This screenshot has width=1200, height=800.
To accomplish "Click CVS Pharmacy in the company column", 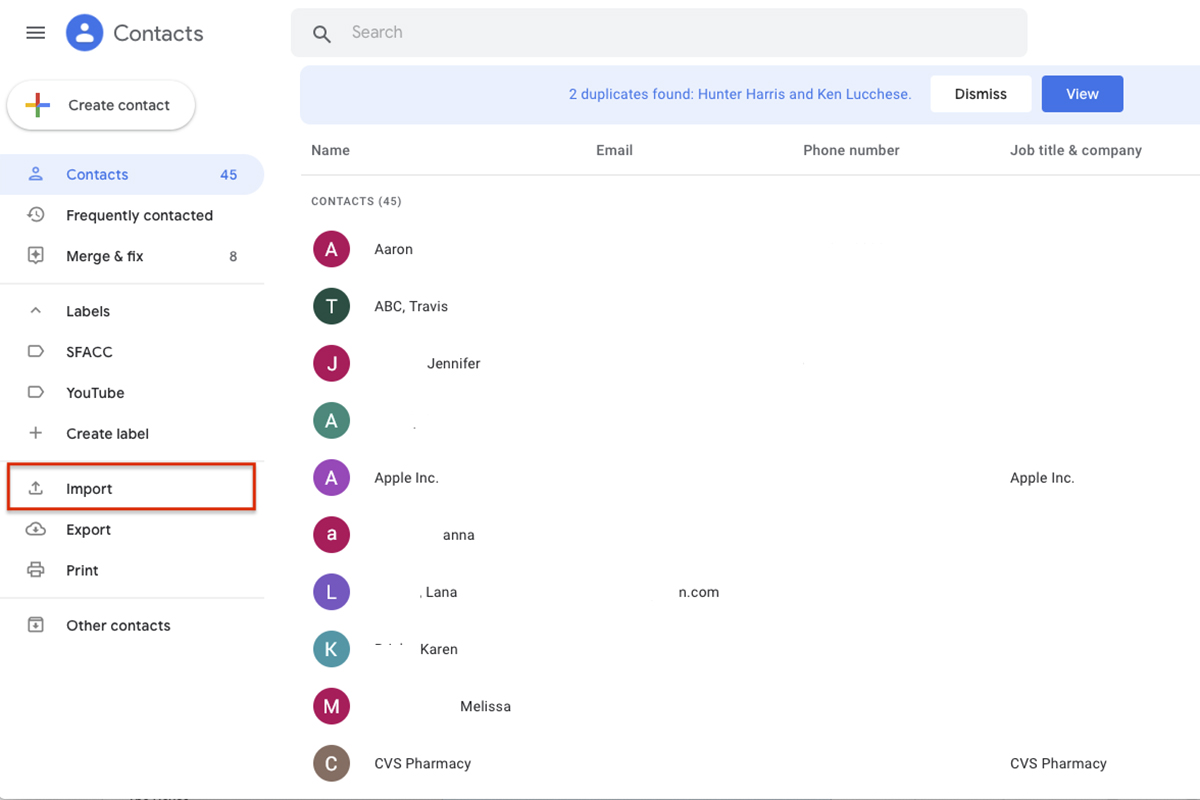I will click(x=1058, y=763).
